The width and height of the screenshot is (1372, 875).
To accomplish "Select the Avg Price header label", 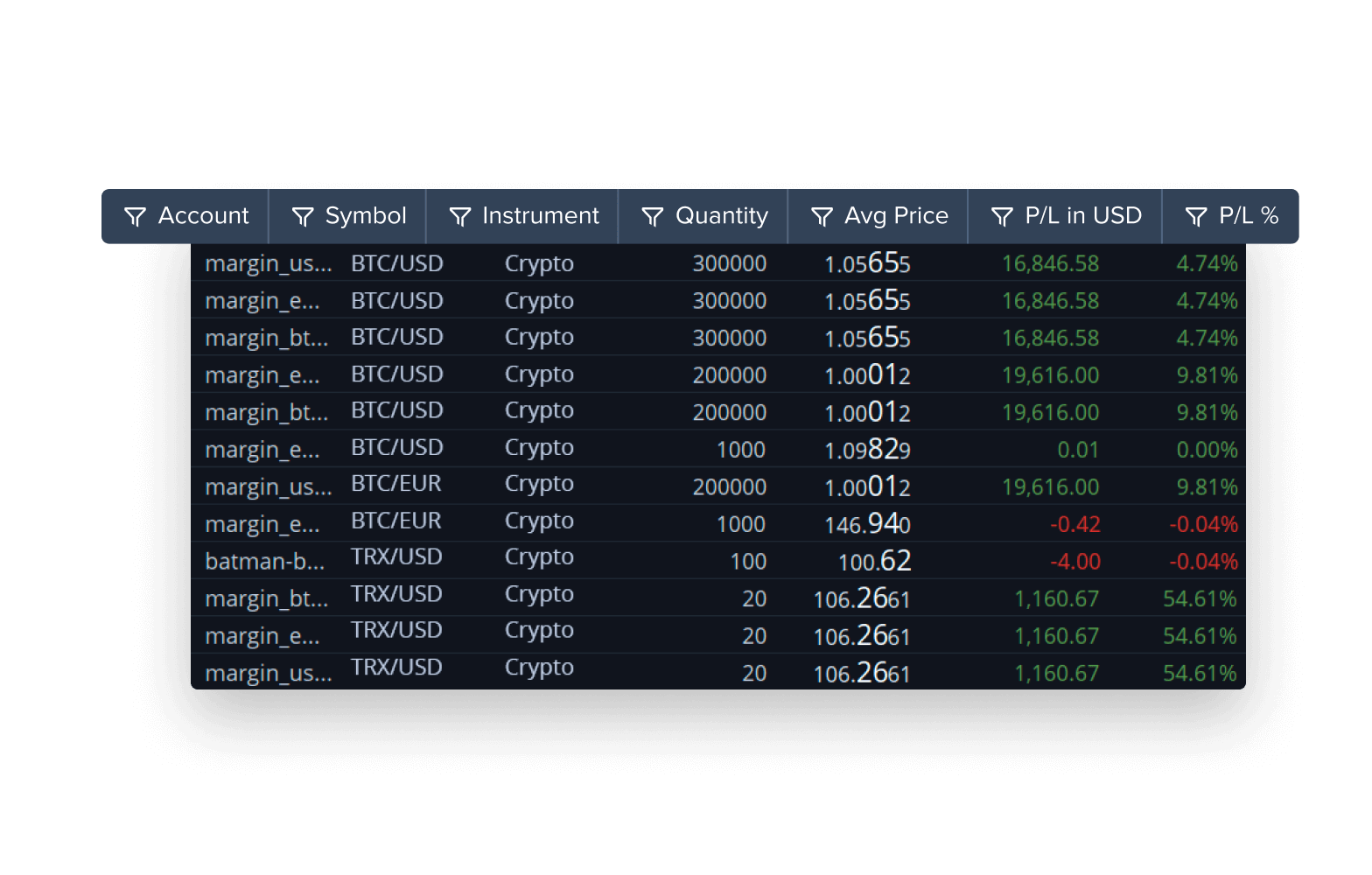I will tap(897, 216).
